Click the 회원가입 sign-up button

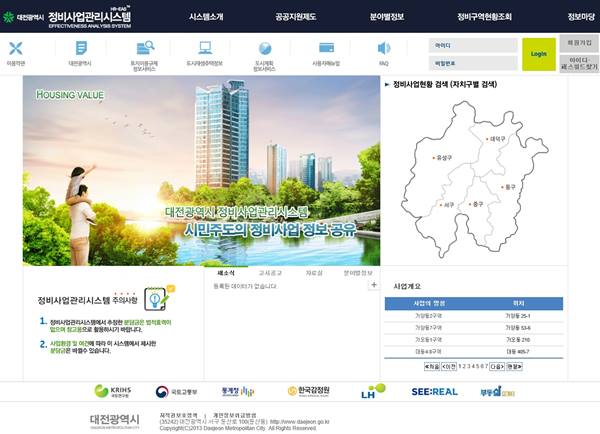(579, 45)
